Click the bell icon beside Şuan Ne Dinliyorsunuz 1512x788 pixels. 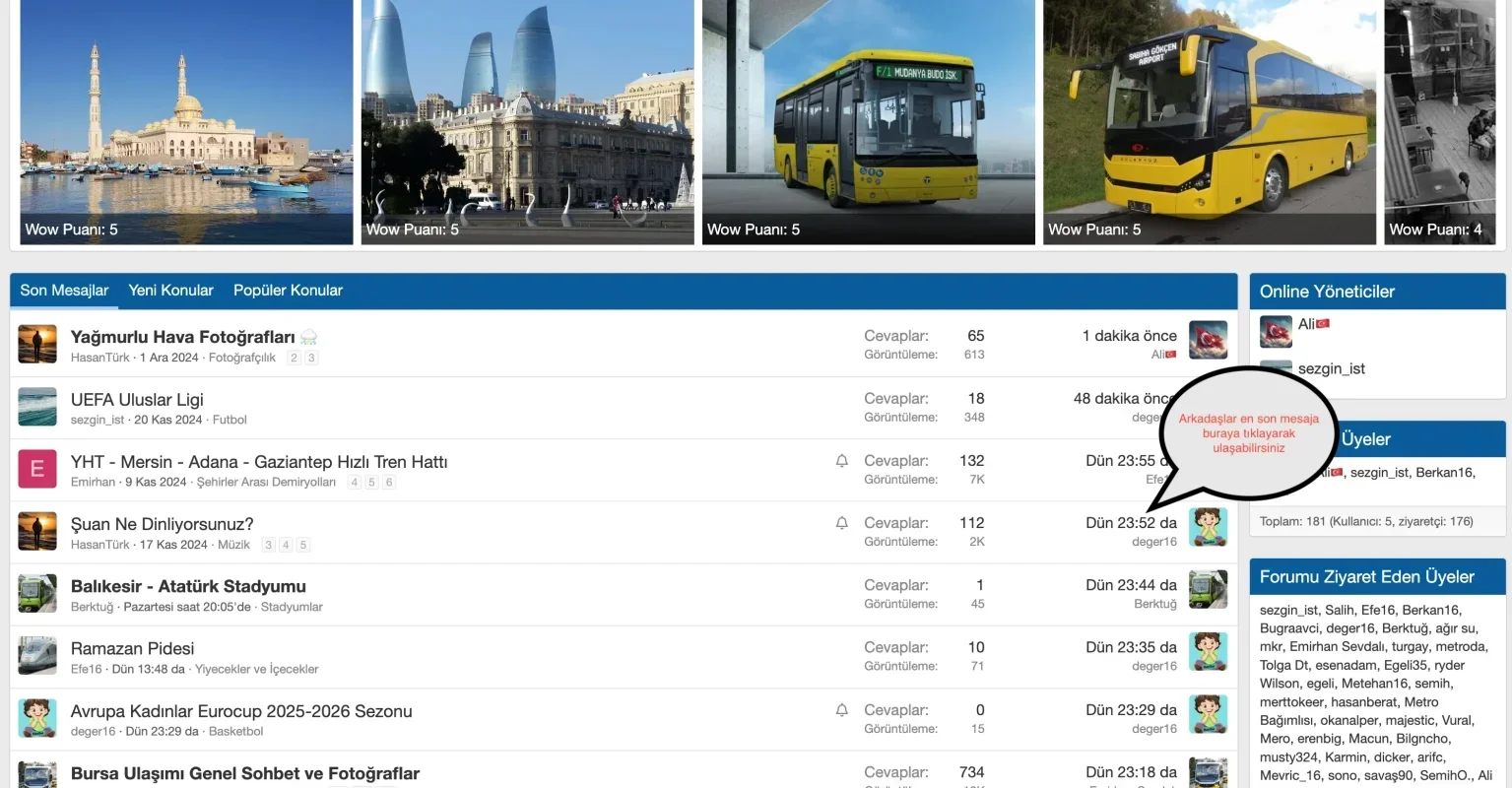tap(841, 523)
